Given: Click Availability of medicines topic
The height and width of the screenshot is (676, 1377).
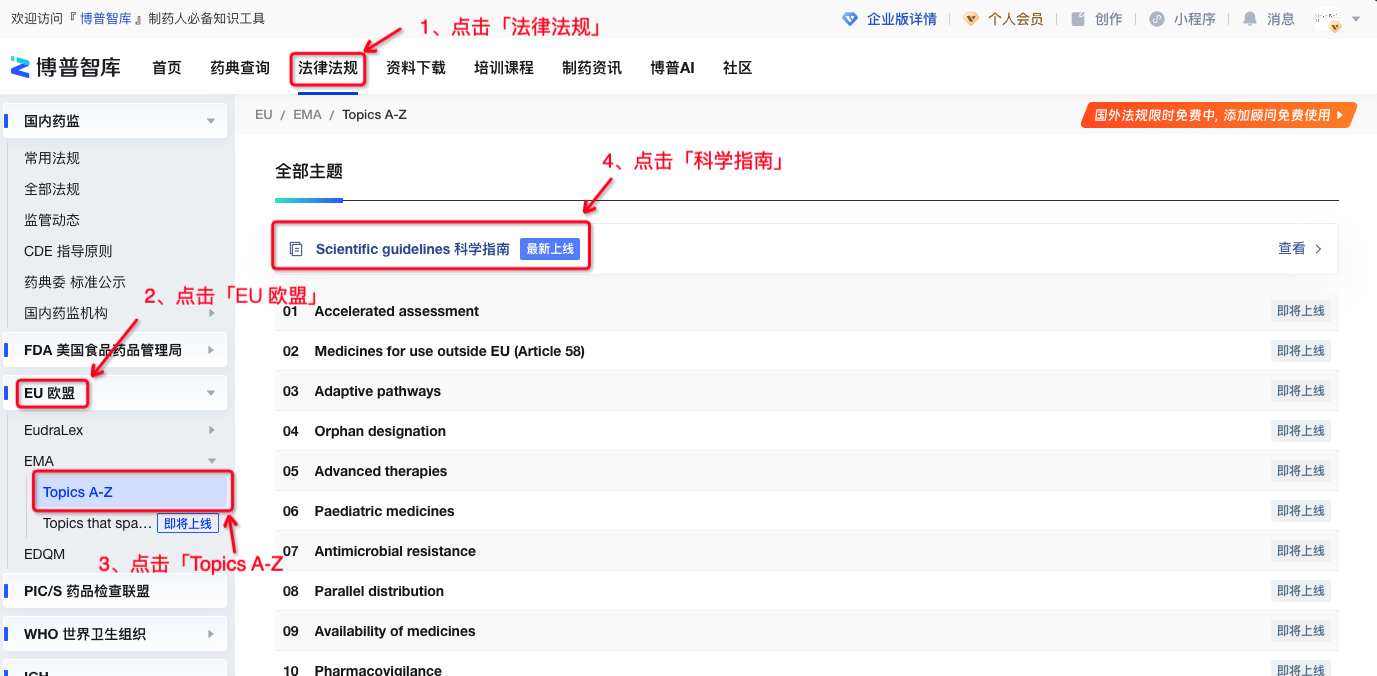Looking at the screenshot, I should point(395,631).
